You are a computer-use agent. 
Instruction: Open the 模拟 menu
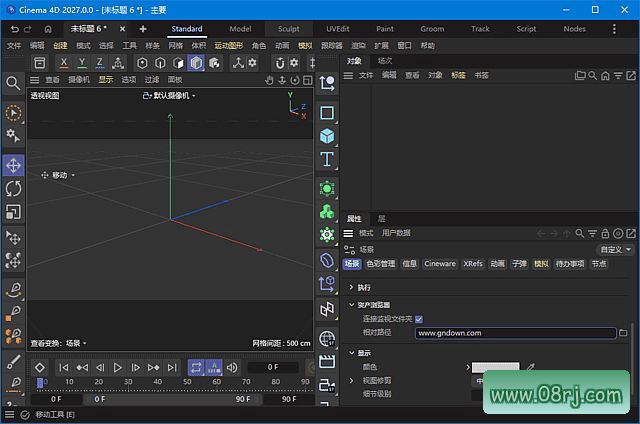(305, 45)
